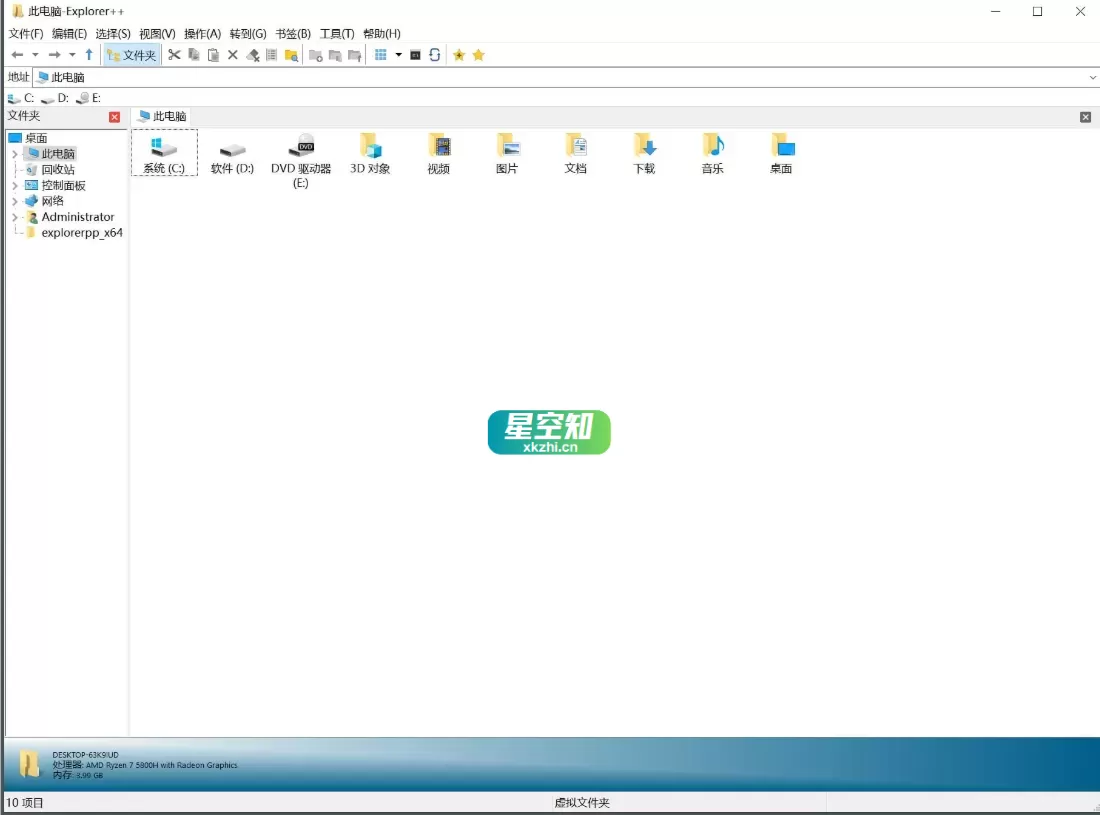This screenshot has height=815, width=1100.
Task: Open the 工具(T) menu
Action: [337, 33]
